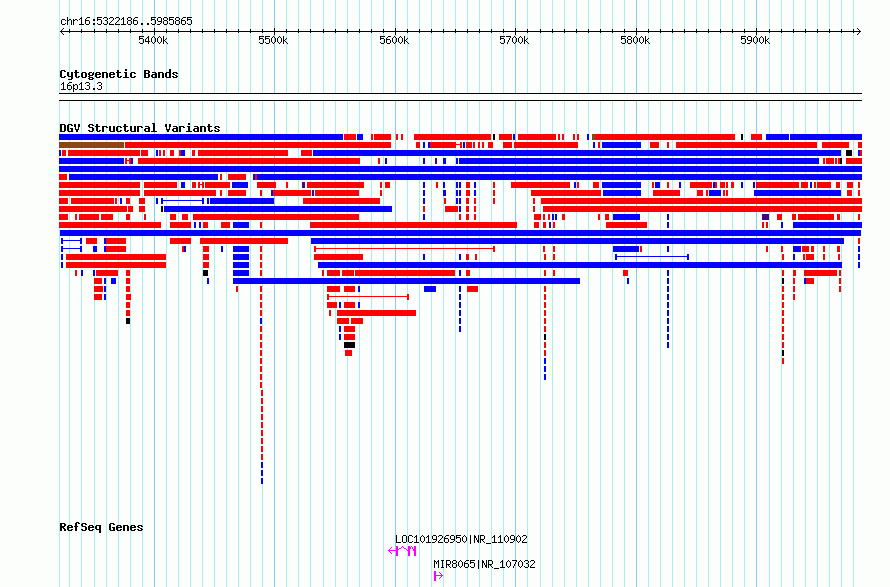Click the 5400k ruler tick label
Viewport: 890px width, 587px height.
153,40
